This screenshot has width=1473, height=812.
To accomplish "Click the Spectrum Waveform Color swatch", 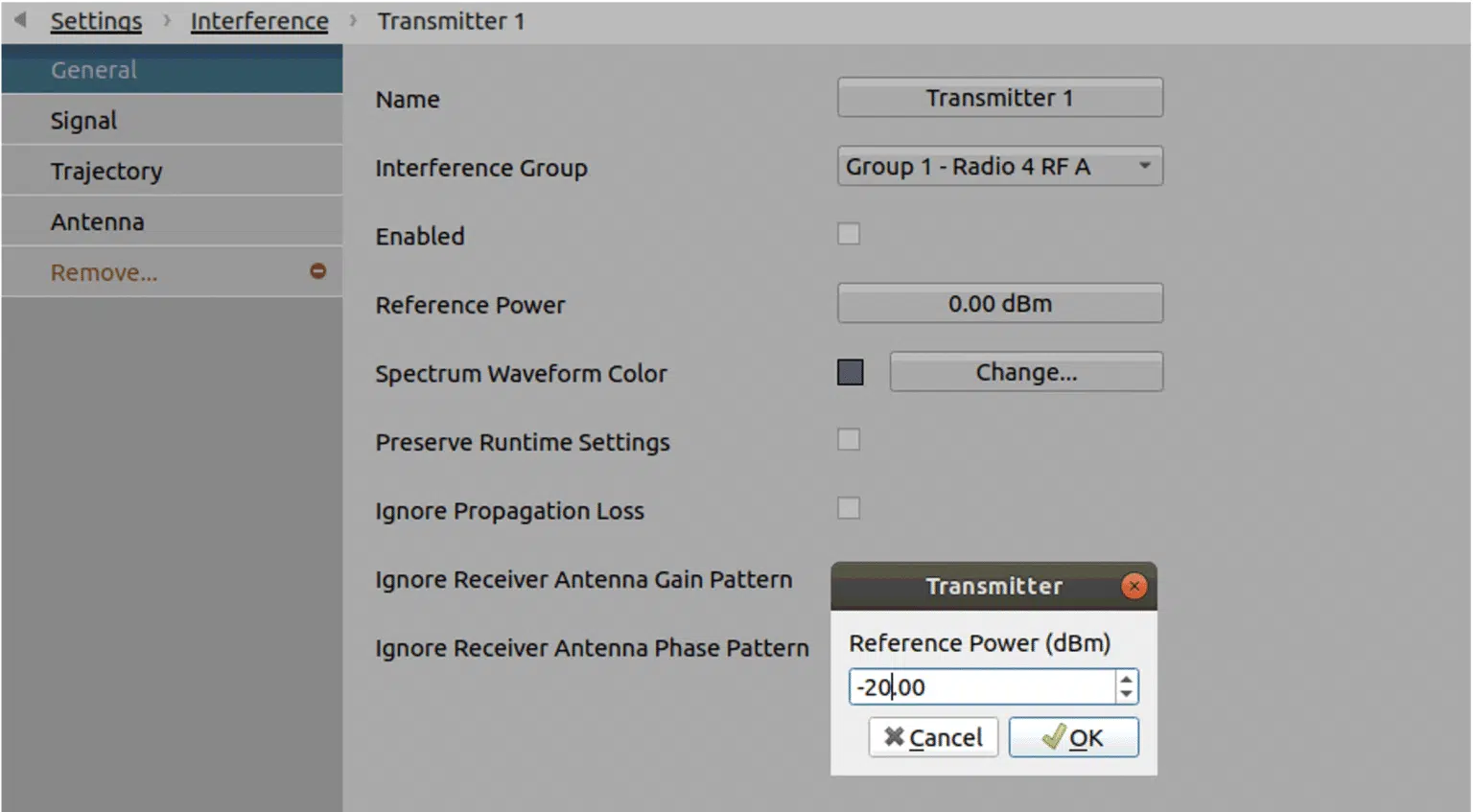I will (x=851, y=372).
